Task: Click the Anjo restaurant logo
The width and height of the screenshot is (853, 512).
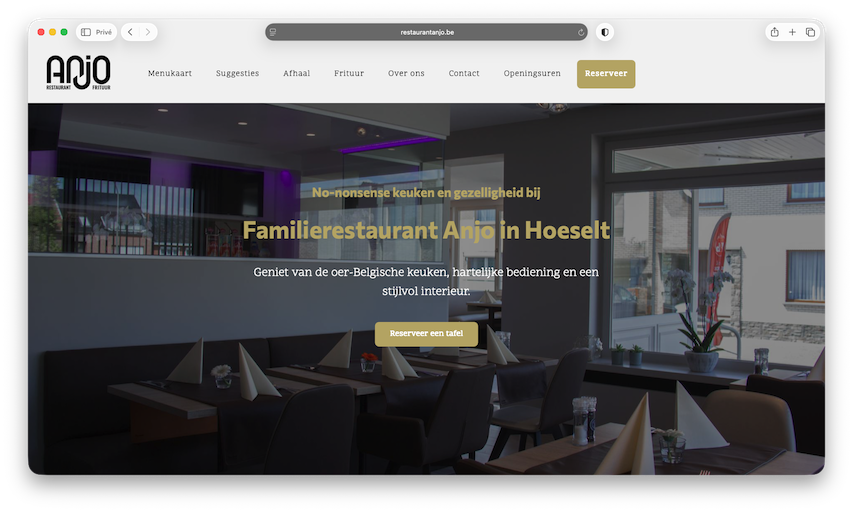Action: tap(78, 72)
